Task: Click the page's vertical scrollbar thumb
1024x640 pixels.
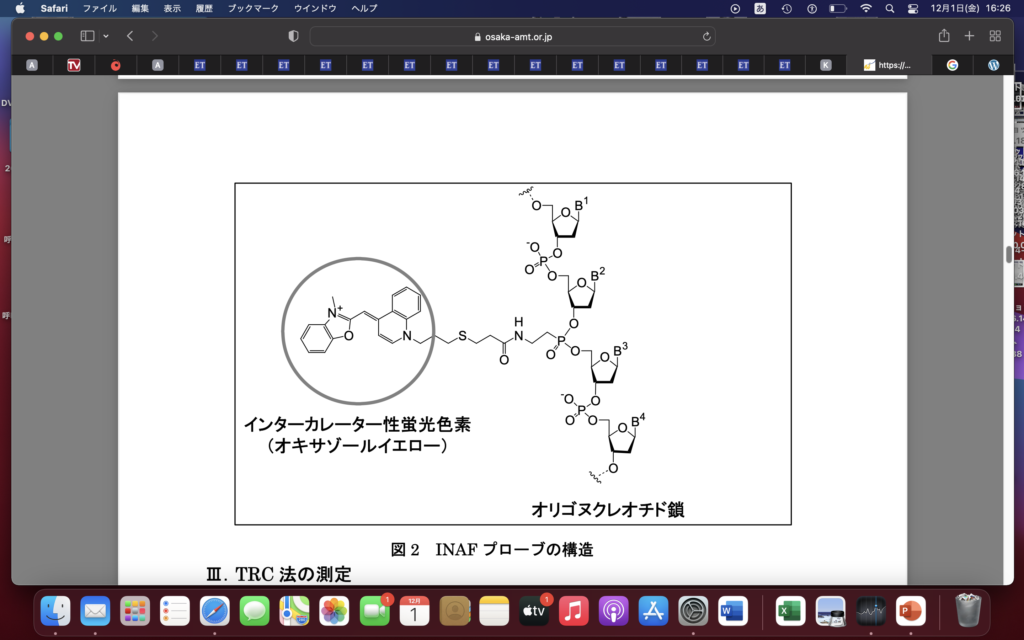Action: [1008, 253]
